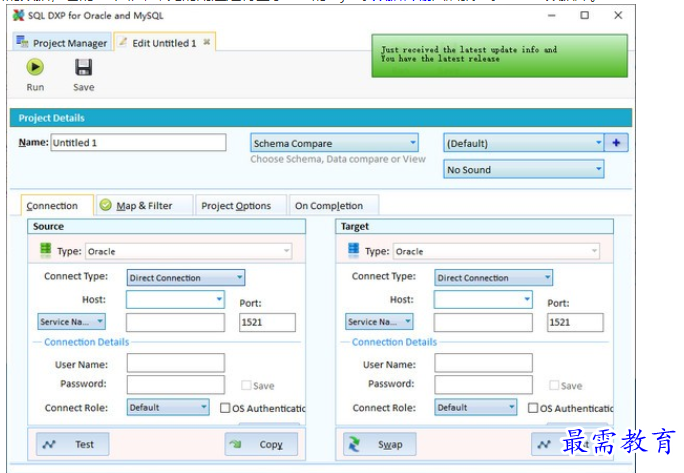This screenshot has height=473, width=684.
Task: Click Target 'Connection Details' label
Action: coord(394,342)
